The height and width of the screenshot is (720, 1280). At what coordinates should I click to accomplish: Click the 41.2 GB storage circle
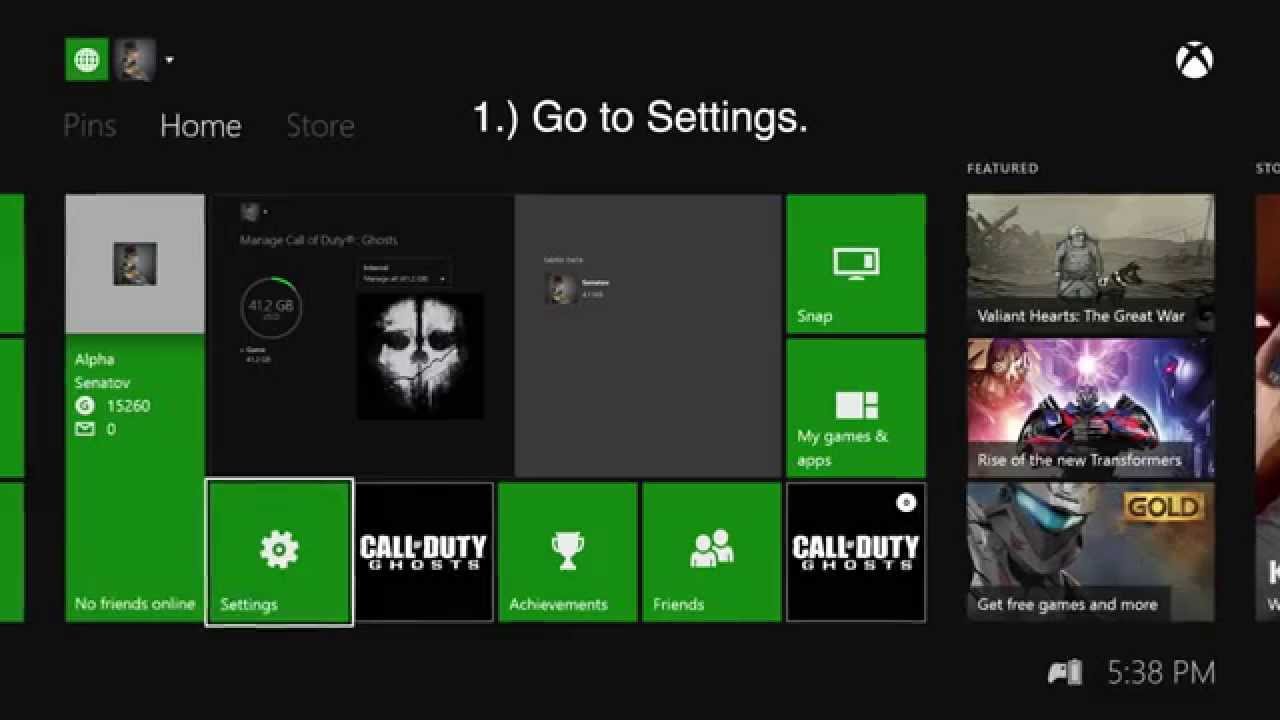click(x=271, y=307)
